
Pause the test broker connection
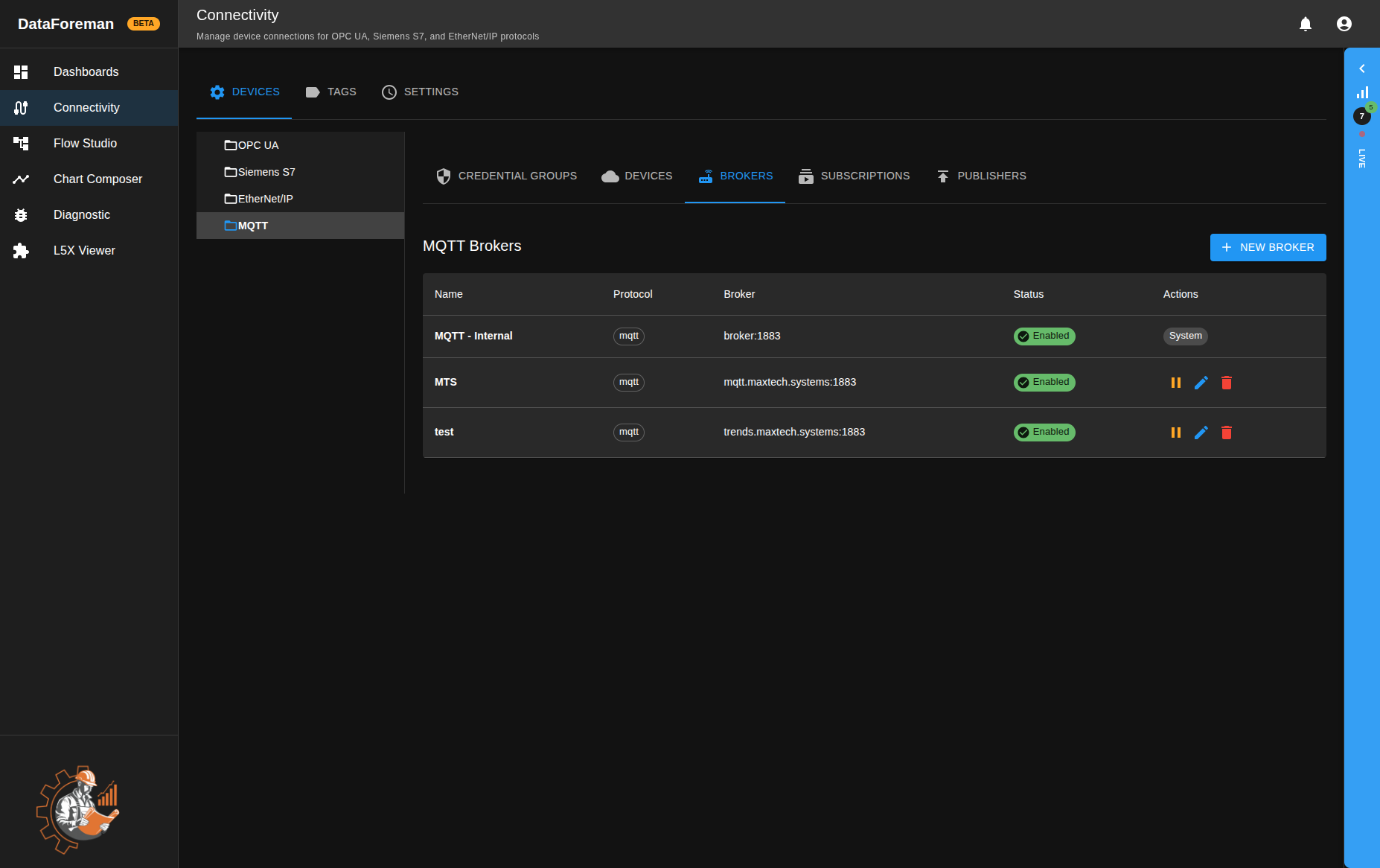(x=1175, y=432)
